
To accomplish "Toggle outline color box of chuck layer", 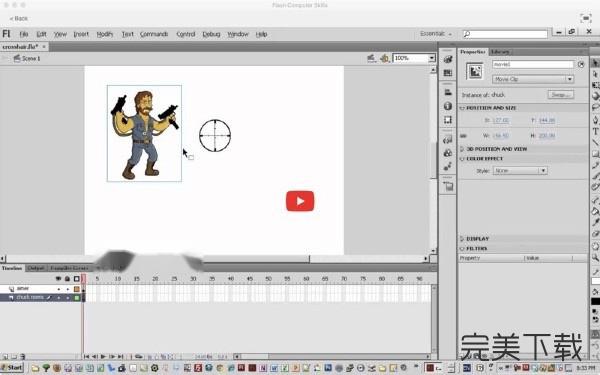I will click(x=77, y=298).
